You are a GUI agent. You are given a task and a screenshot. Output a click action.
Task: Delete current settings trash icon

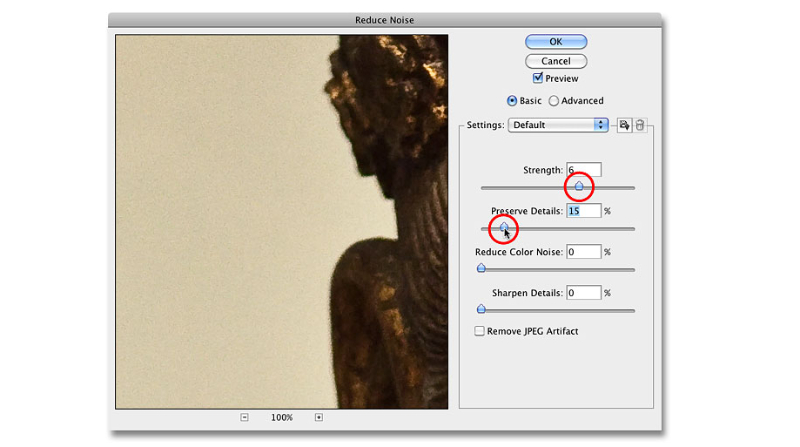coord(640,125)
